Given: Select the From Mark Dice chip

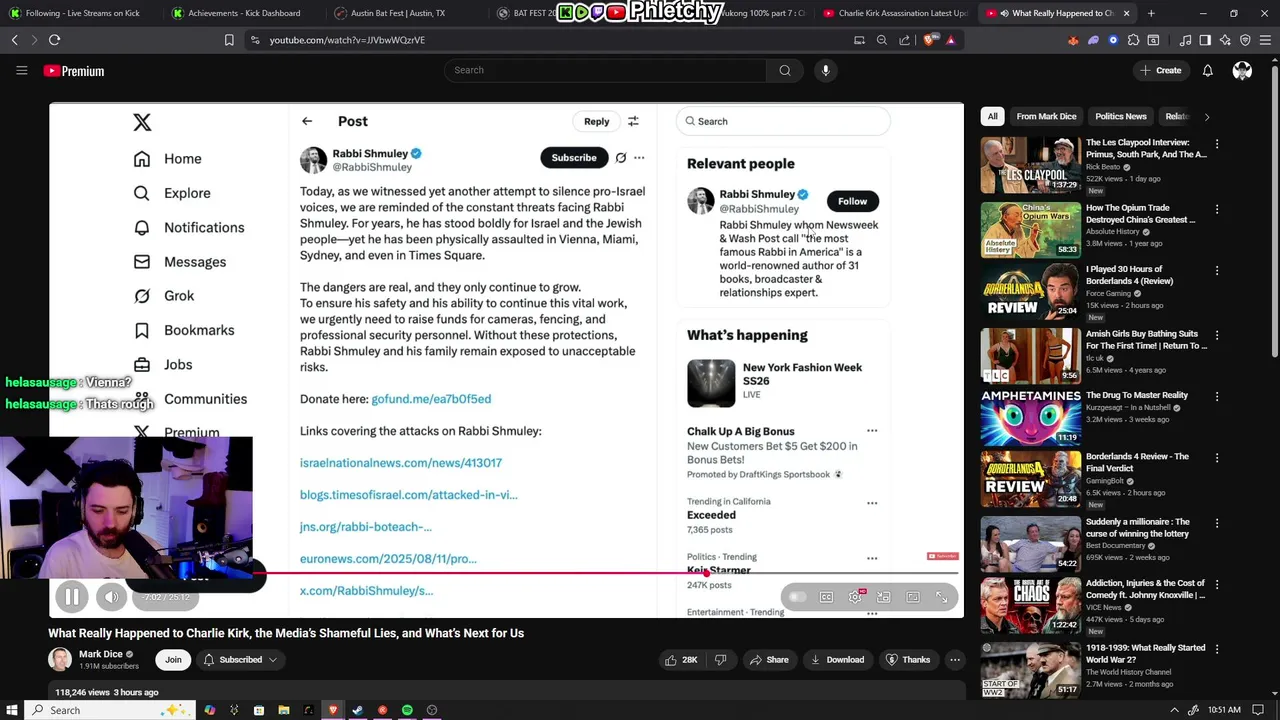Looking at the screenshot, I should pos(1046,116).
